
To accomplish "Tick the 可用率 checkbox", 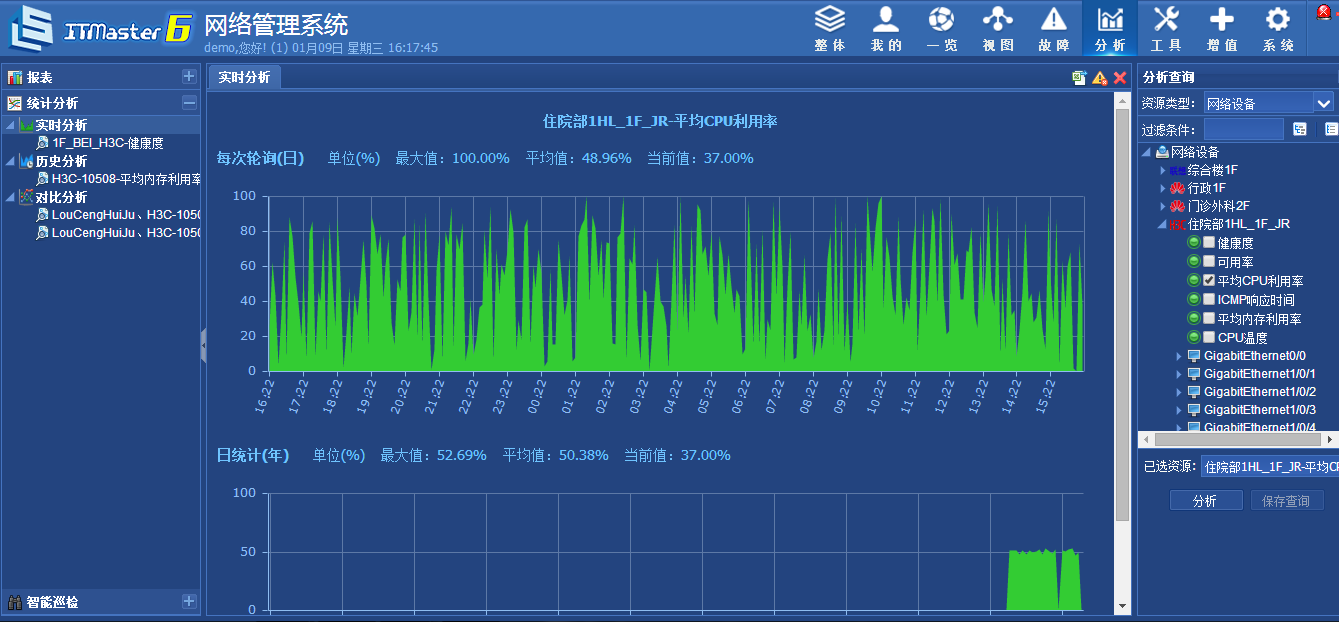I will pos(1209,262).
